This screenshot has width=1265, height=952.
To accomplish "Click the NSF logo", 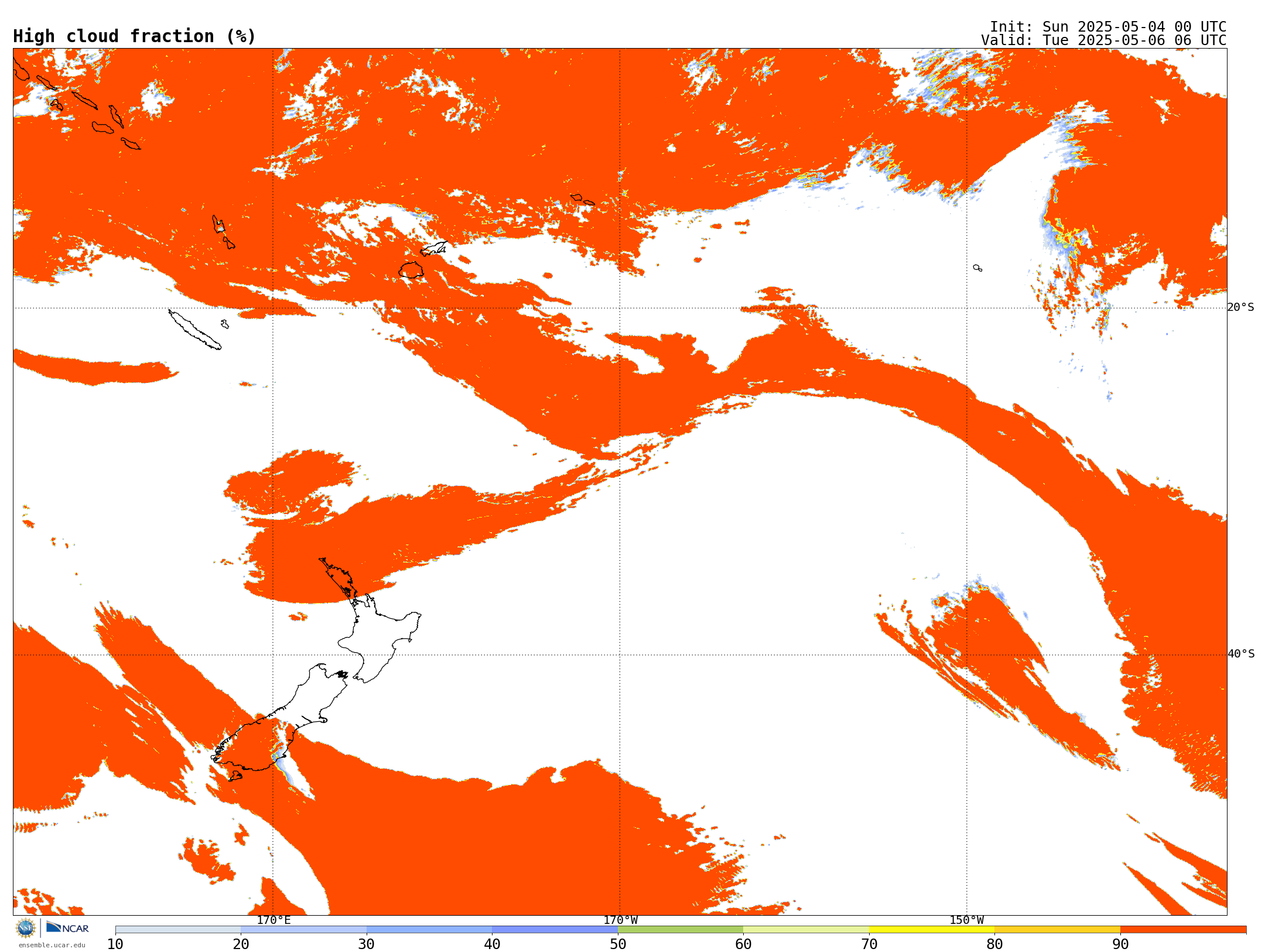I will (26, 927).
